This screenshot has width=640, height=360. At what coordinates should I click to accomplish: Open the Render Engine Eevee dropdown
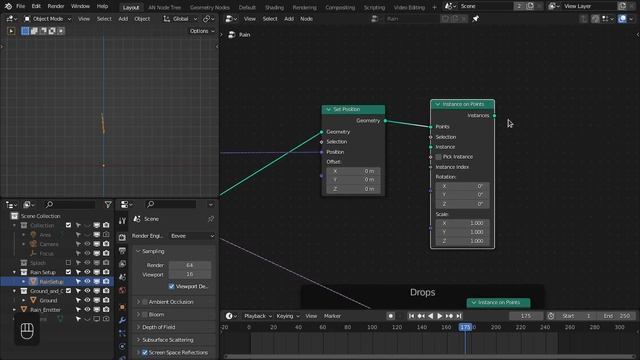(x=192, y=236)
